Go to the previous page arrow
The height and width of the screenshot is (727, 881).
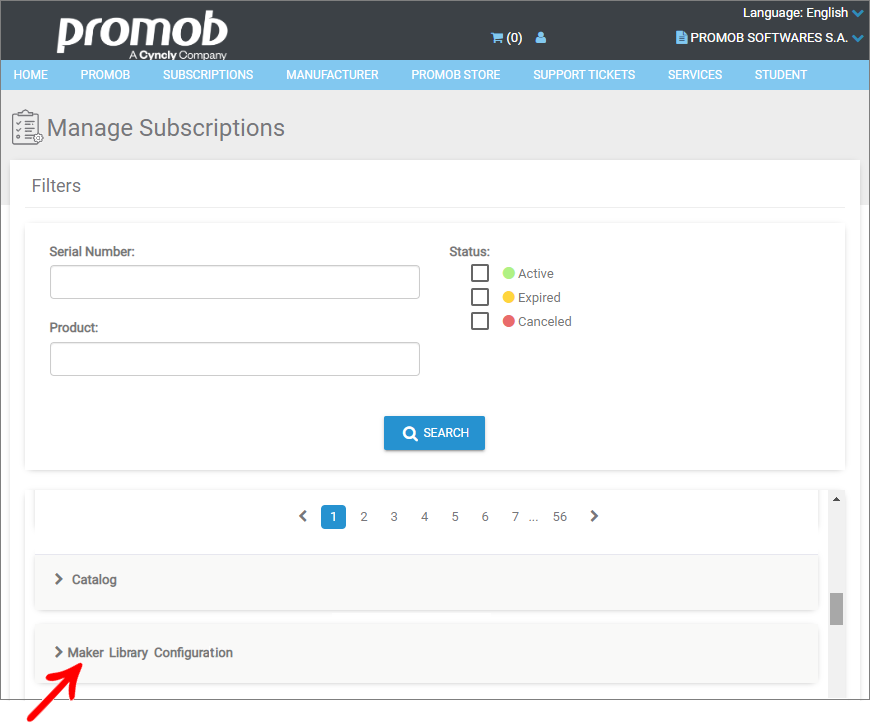point(303,516)
